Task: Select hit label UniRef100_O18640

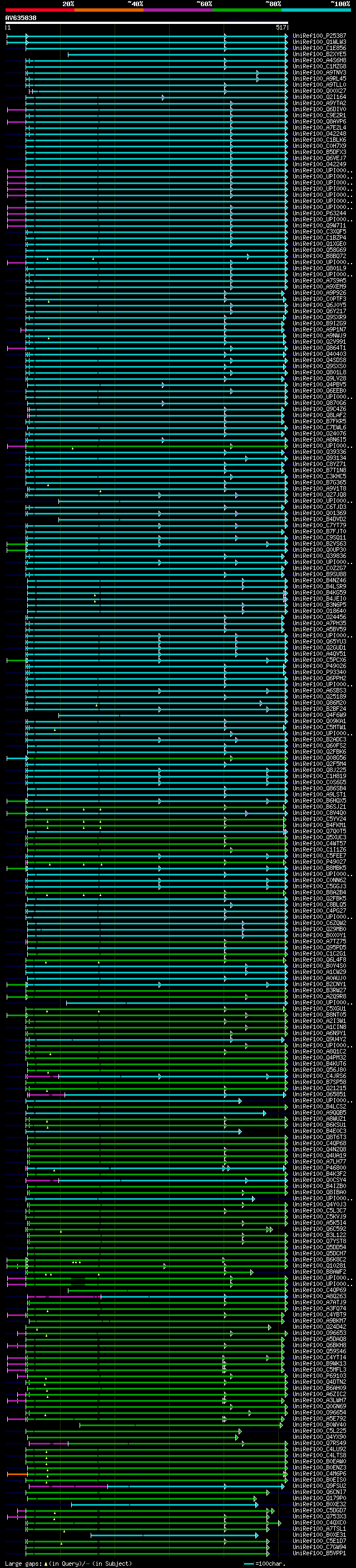Action: coord(319,611)
